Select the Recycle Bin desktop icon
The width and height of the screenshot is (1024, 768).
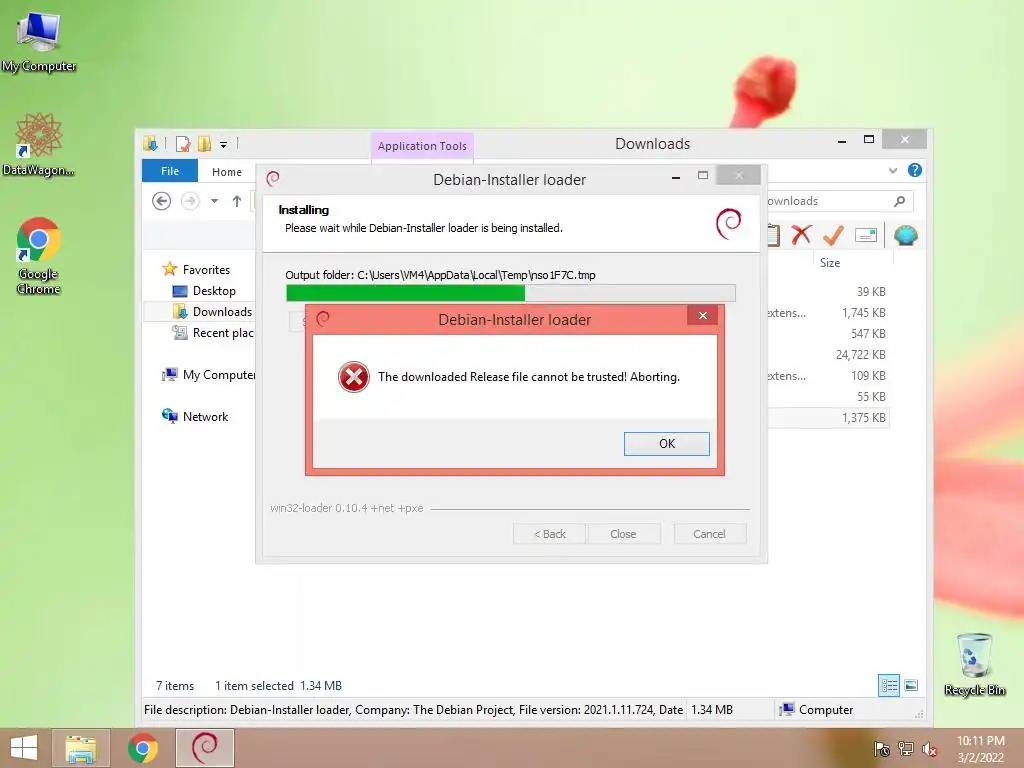click(974, 664)
